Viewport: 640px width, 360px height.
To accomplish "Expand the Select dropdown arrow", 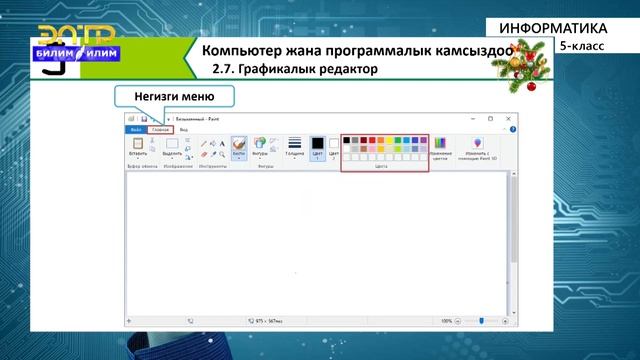I will click(x=172, y=158).
